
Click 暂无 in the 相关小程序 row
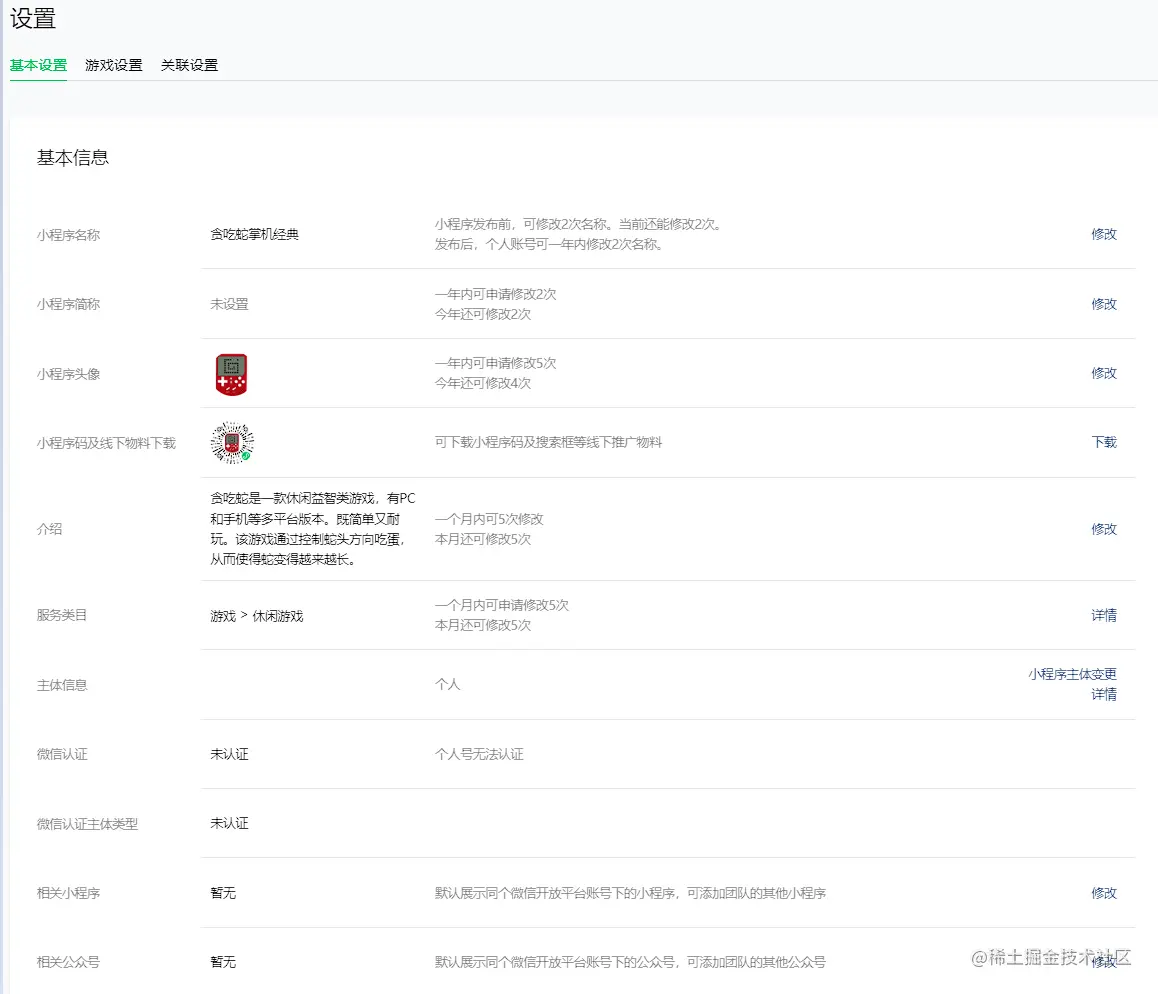click(223, 893)
